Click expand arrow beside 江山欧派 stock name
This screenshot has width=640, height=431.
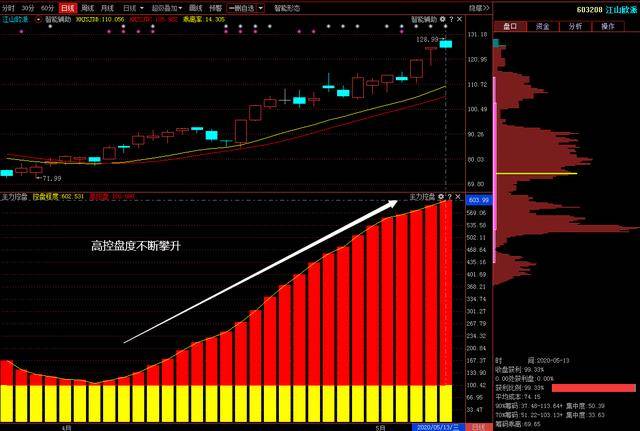point(37,19)
